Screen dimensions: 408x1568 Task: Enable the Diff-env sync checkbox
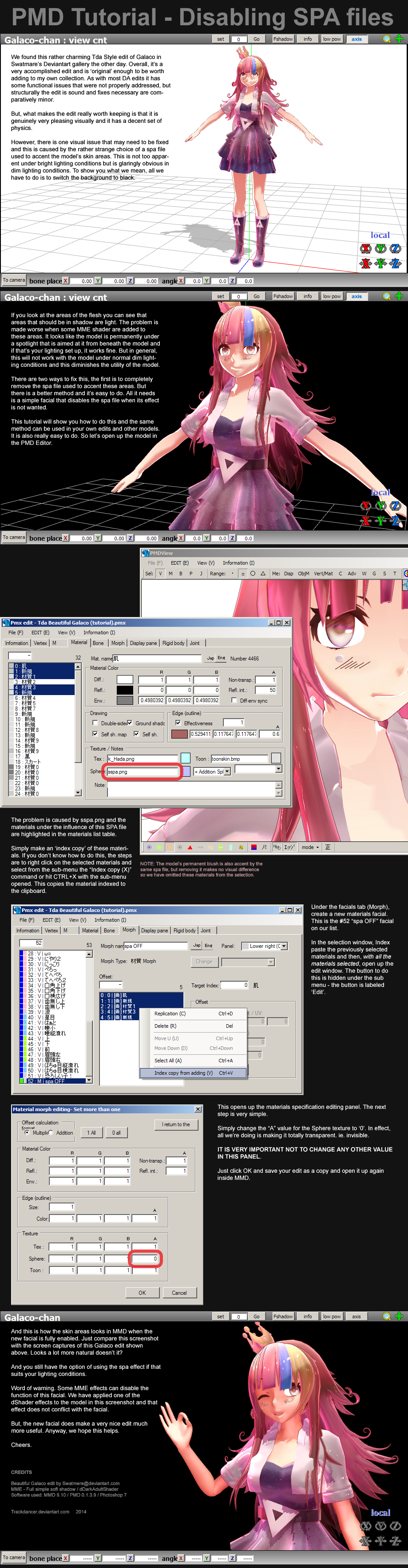pyautogui.click(x=234, y=700)
